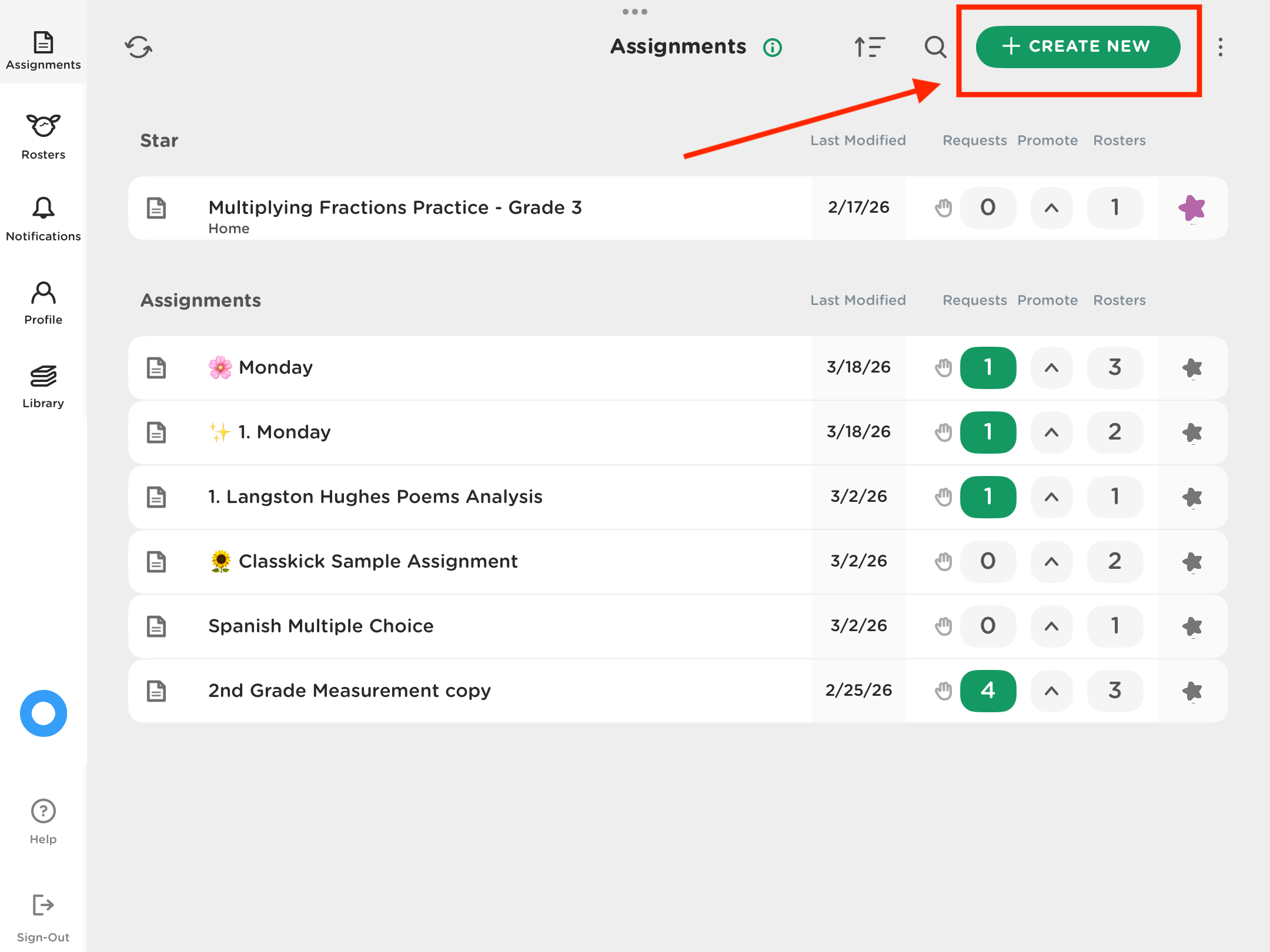Screen dimensions: 1270x952
Task: Expand promote chevron for Classkick Sample Assignment
Action: 1052,562
